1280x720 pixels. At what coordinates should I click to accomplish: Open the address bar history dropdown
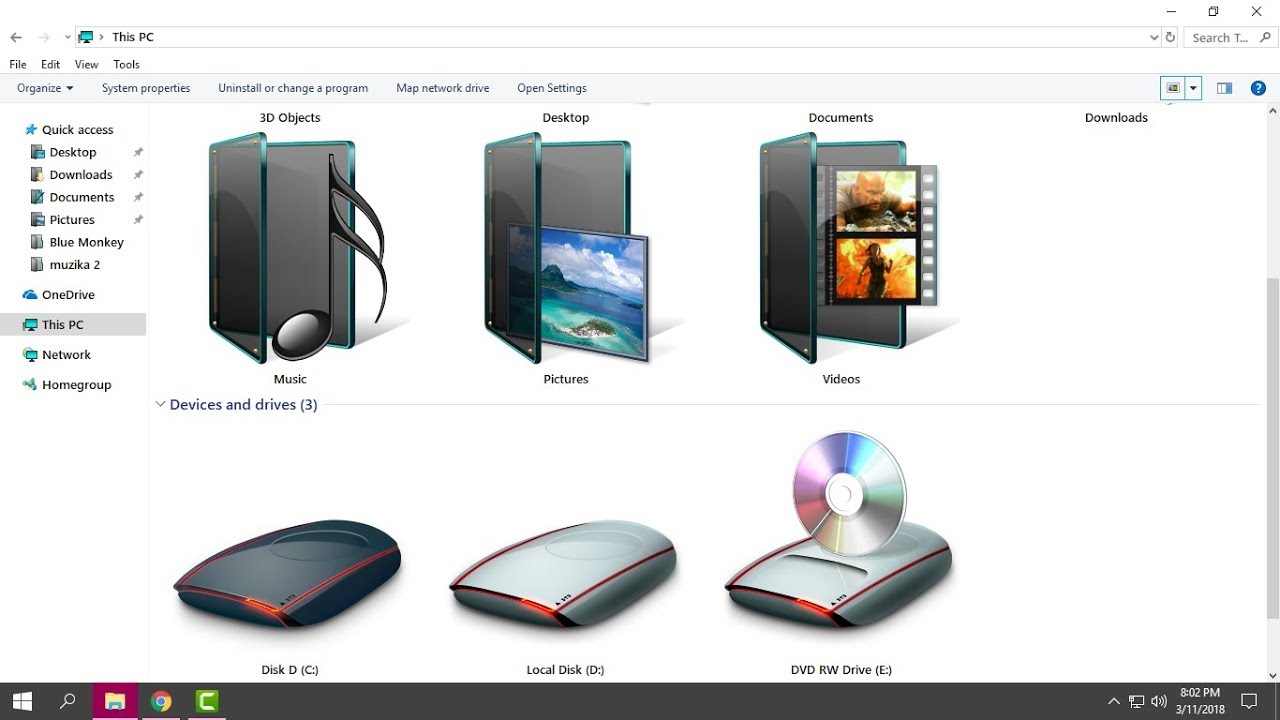point(1153,36)
